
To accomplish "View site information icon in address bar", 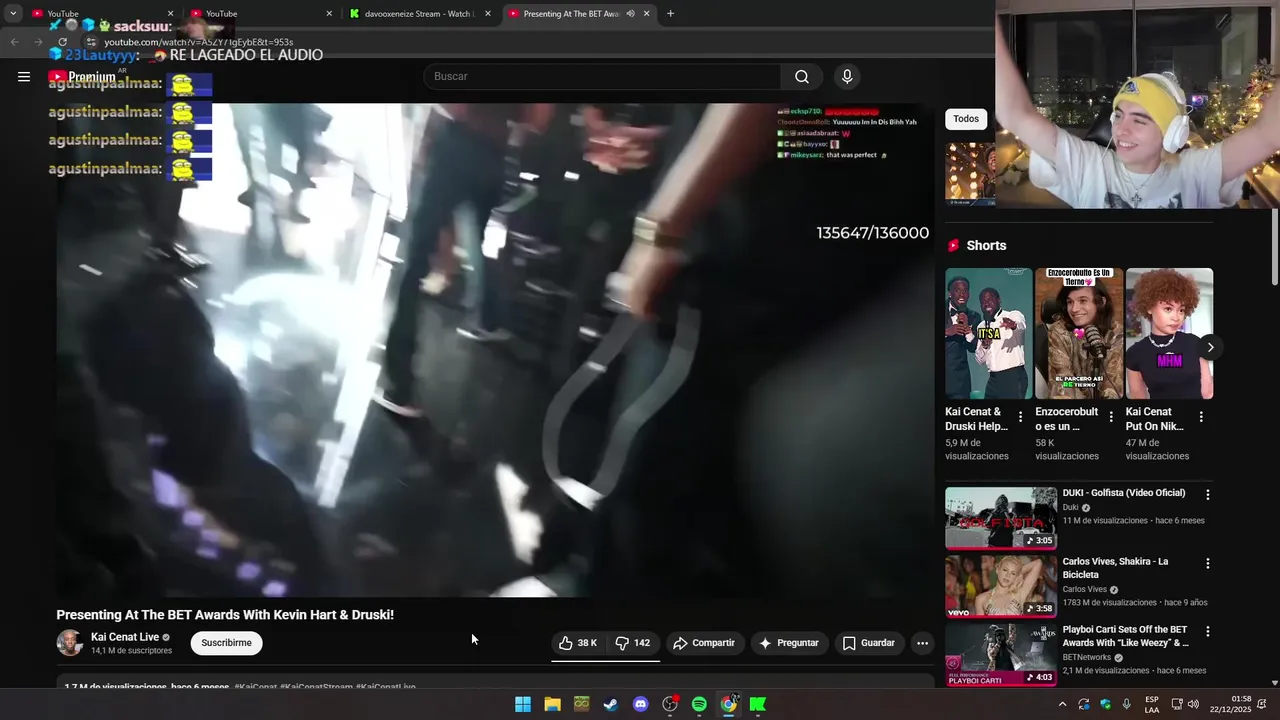I will pos(90,42).
